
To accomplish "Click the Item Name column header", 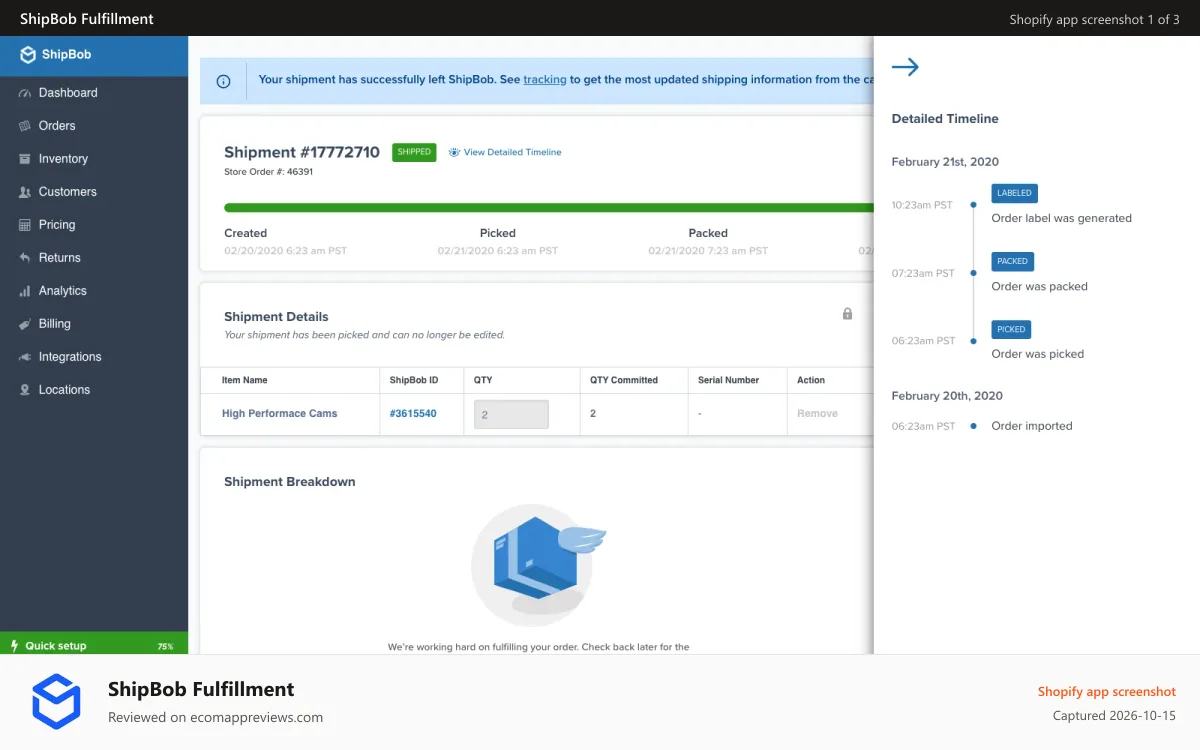I will click(244, 380).
